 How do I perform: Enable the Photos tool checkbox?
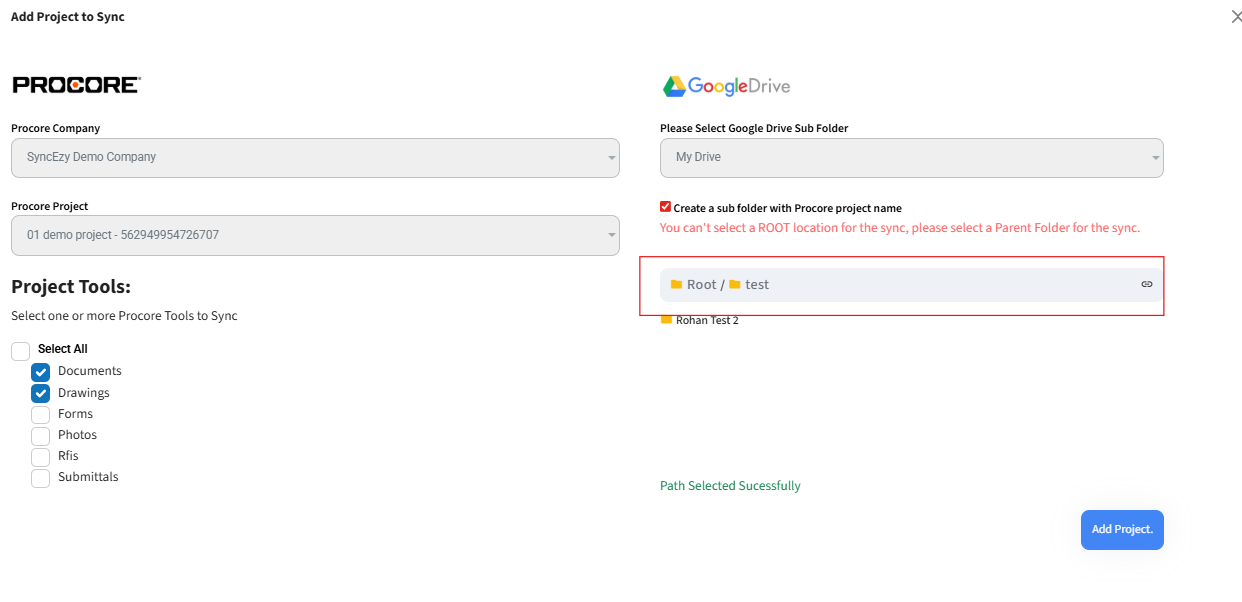tap(41, 436)
